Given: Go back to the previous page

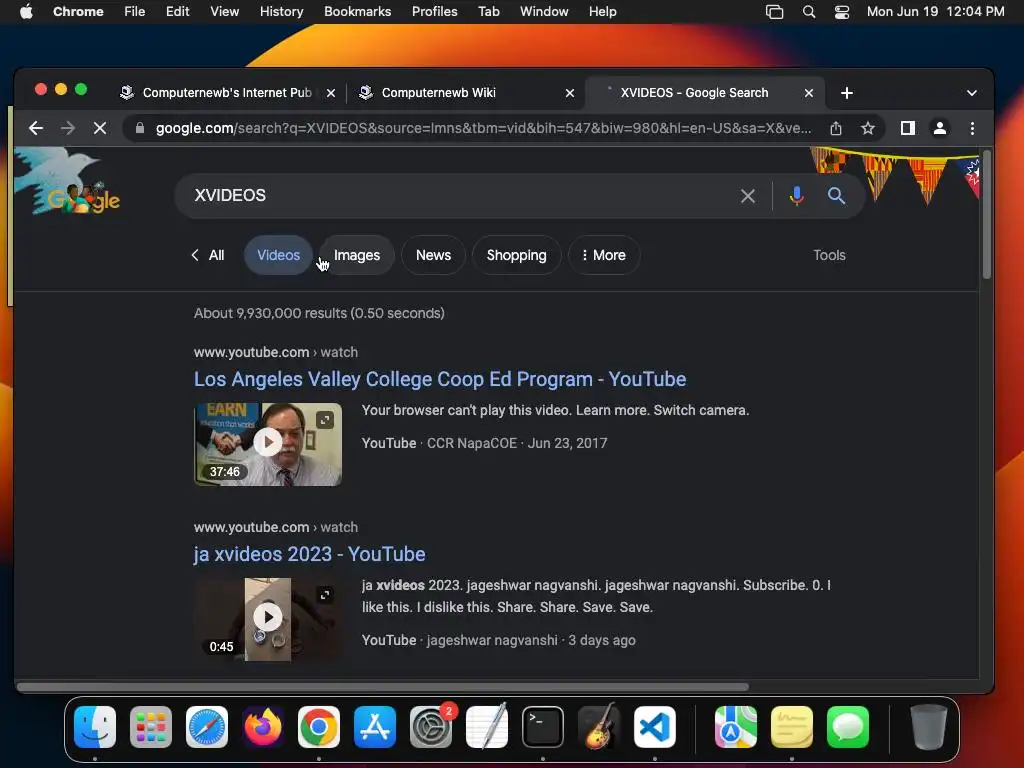Looking at the screenshot, I should 36,128.
